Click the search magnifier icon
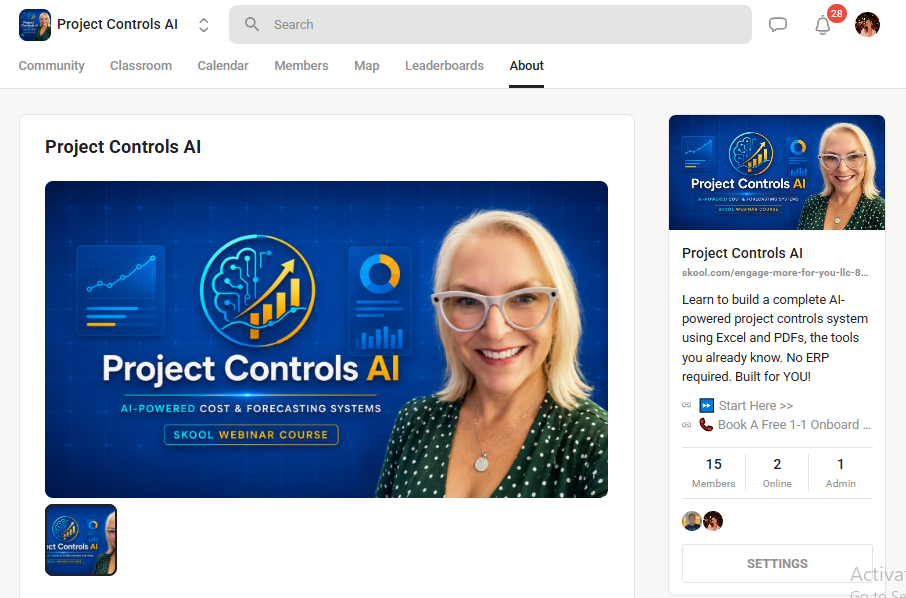This screenshot has width=906, height=598. (251, 24)
